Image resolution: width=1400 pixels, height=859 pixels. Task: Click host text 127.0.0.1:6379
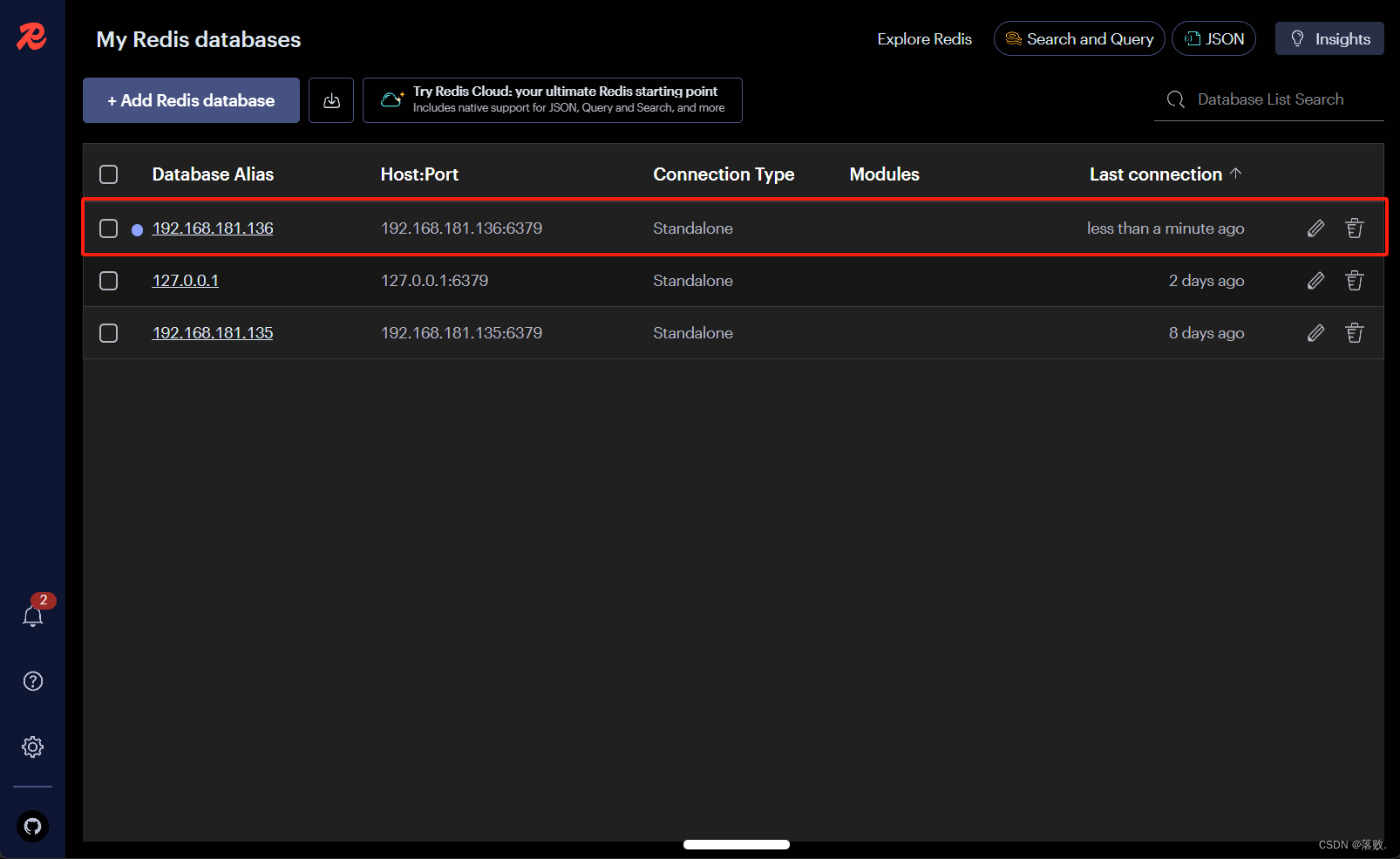(434, 281)
